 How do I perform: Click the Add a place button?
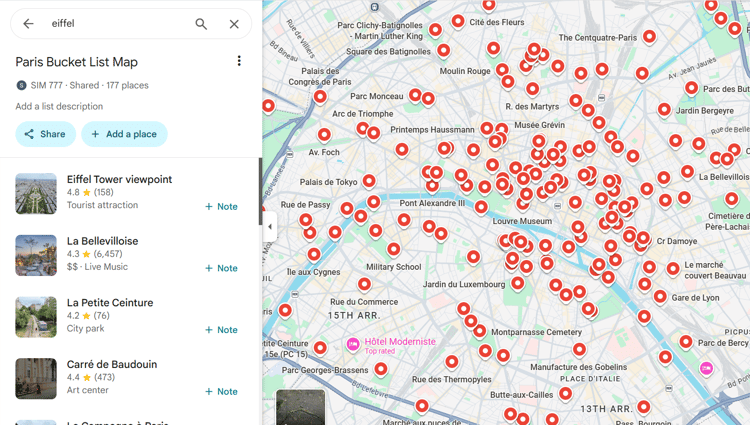124,134
